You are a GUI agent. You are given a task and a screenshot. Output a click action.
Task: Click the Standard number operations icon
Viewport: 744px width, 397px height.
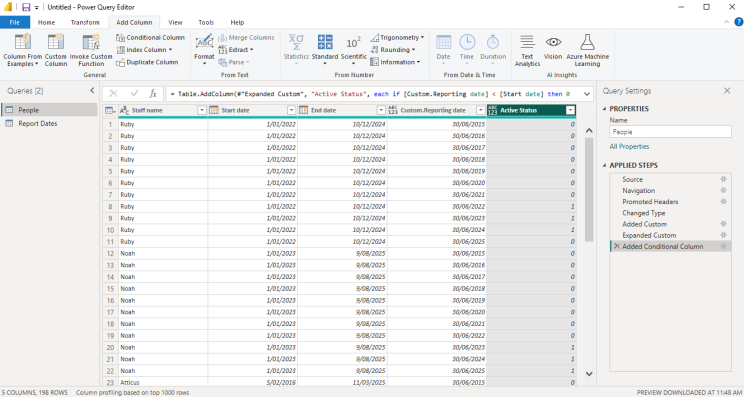325,42
